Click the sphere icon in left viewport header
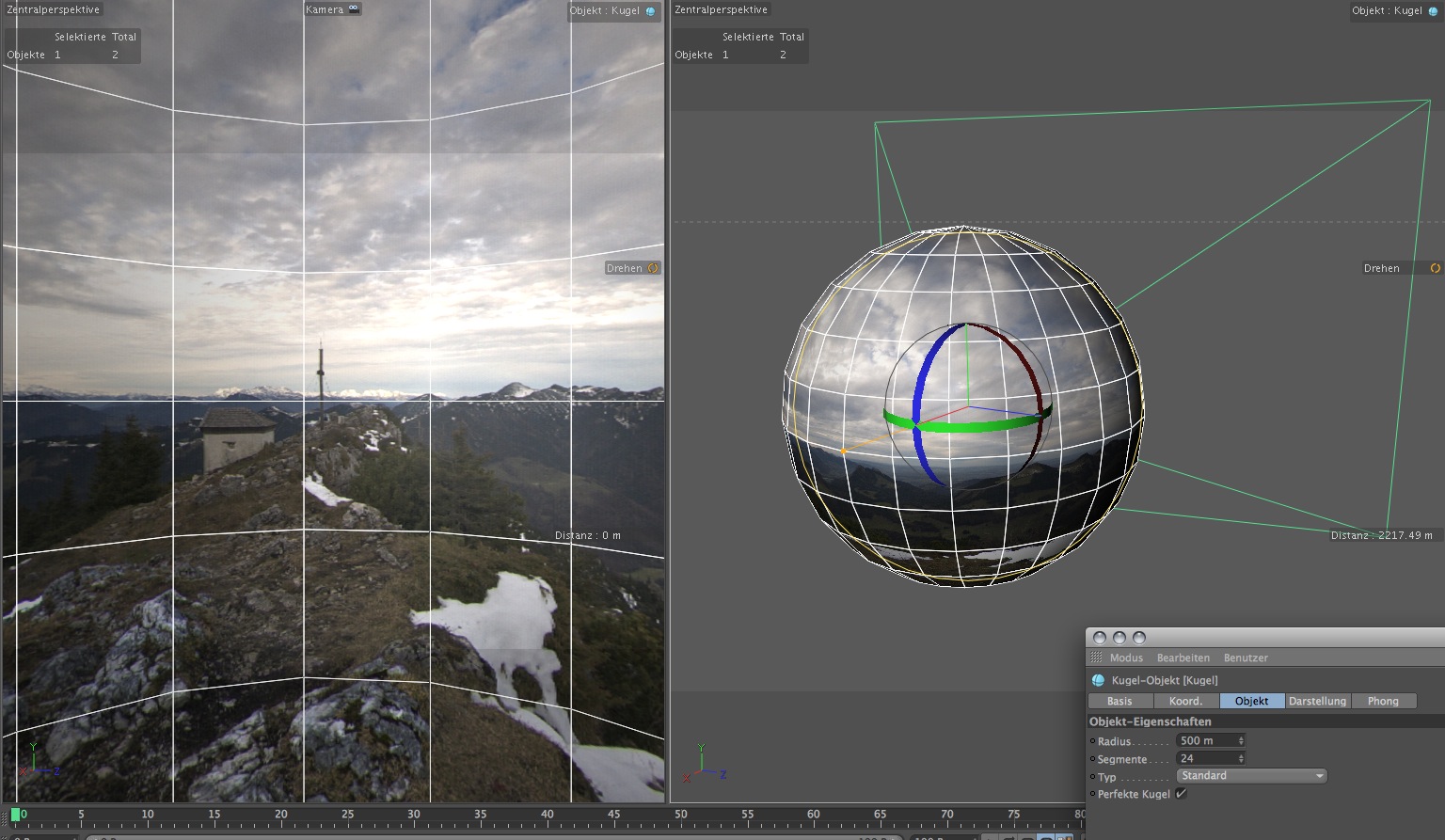1445x840 pixels. pos(650,11)
